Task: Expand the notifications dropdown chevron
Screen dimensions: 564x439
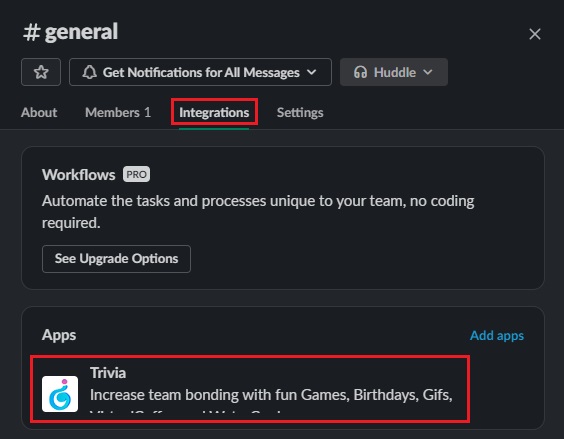Action: [x=311, y=72]
